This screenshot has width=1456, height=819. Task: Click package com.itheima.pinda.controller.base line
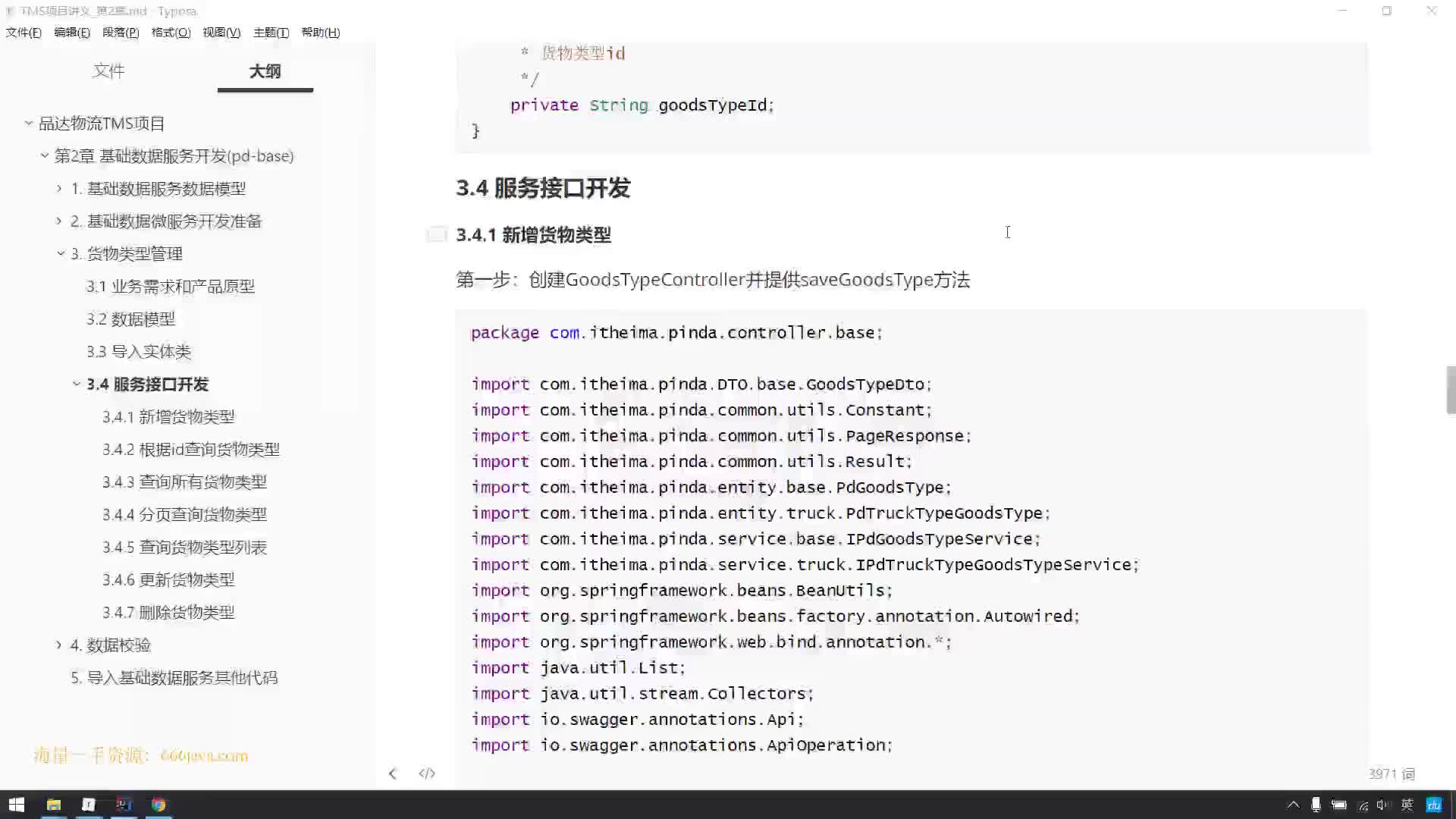pyautogui.click(x=676, y=333)
